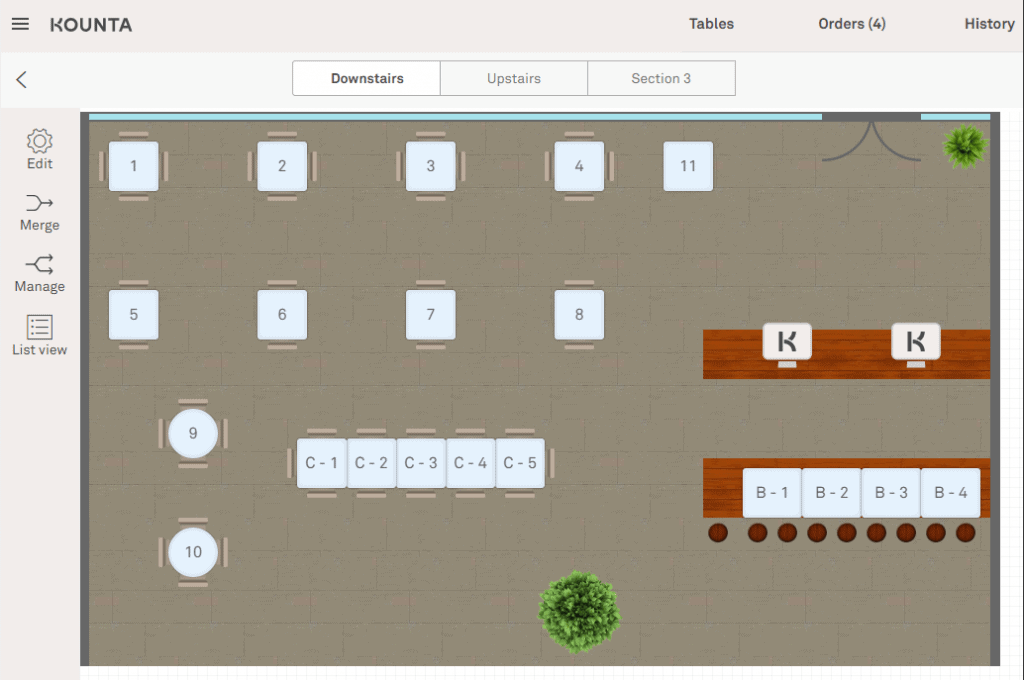1024x680 pixels.
Task: Open the Tables page
Action: pyautogui.click(x=711, y=24)
